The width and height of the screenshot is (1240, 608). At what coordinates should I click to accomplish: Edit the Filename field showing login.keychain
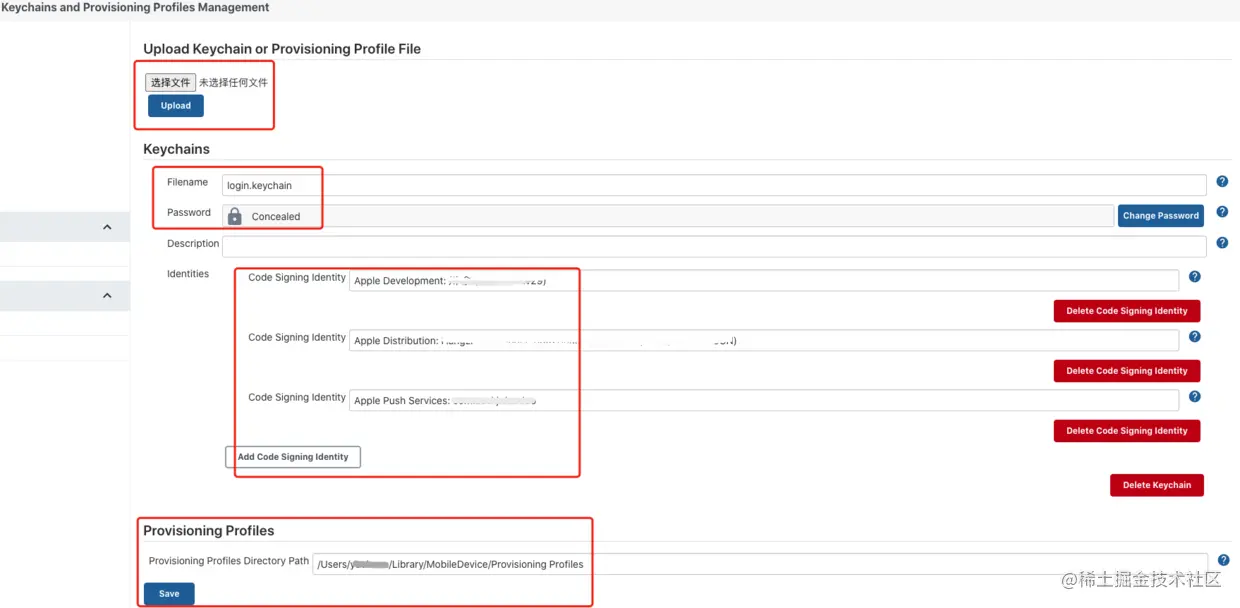(714, 185)
